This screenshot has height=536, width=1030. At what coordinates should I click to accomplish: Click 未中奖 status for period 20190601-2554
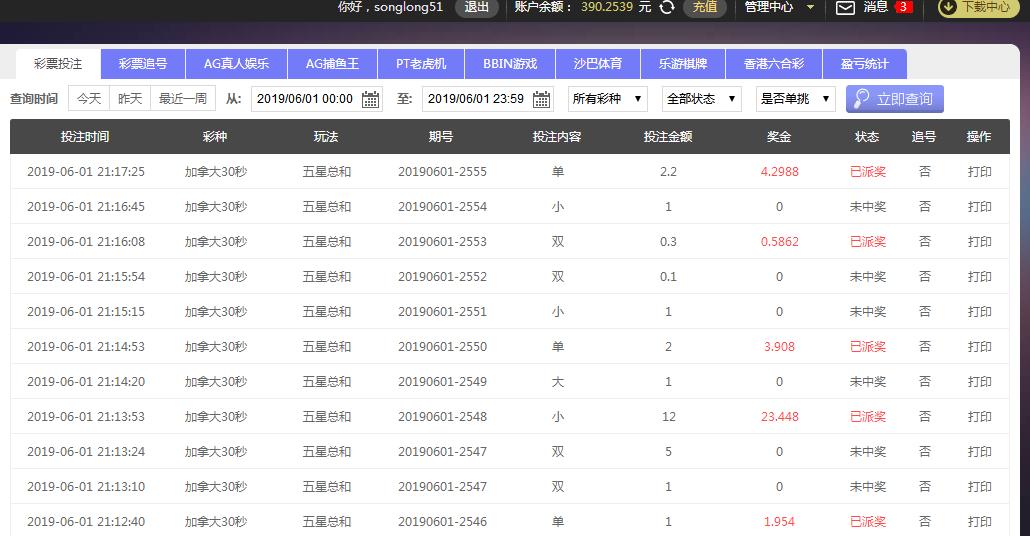868,207
